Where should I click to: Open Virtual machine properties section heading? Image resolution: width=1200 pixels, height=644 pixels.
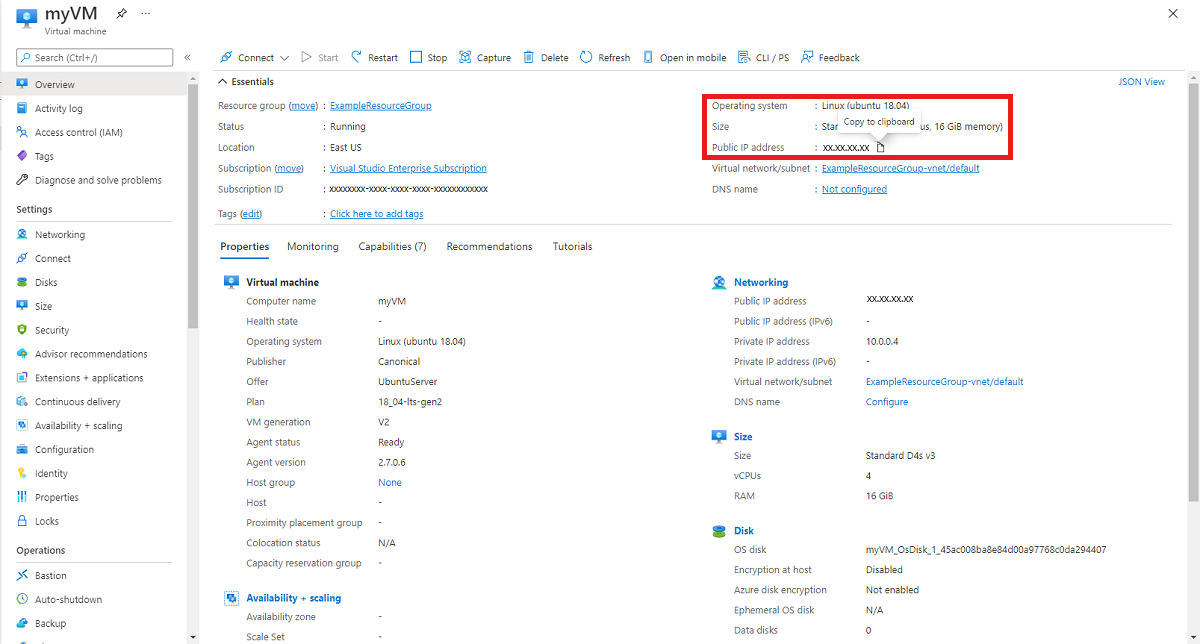283,283
